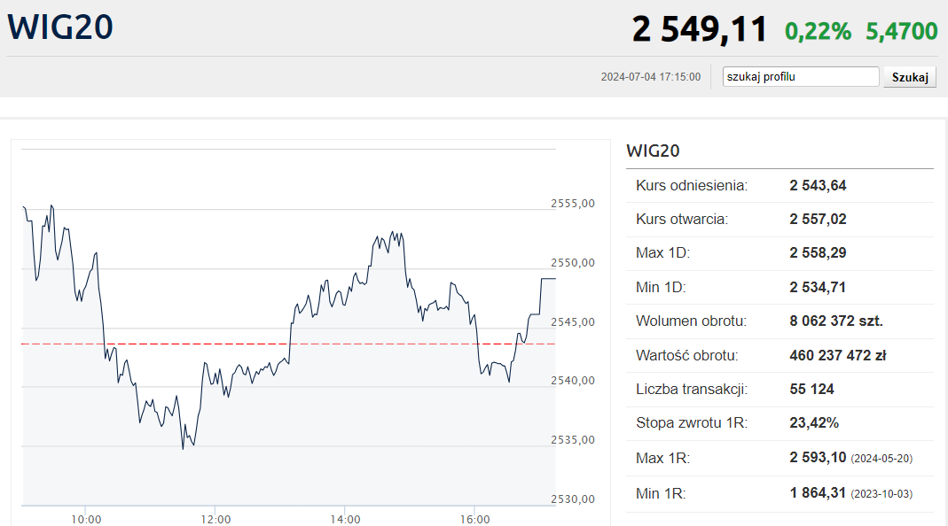Click the large WIG20 page heading

60,27
